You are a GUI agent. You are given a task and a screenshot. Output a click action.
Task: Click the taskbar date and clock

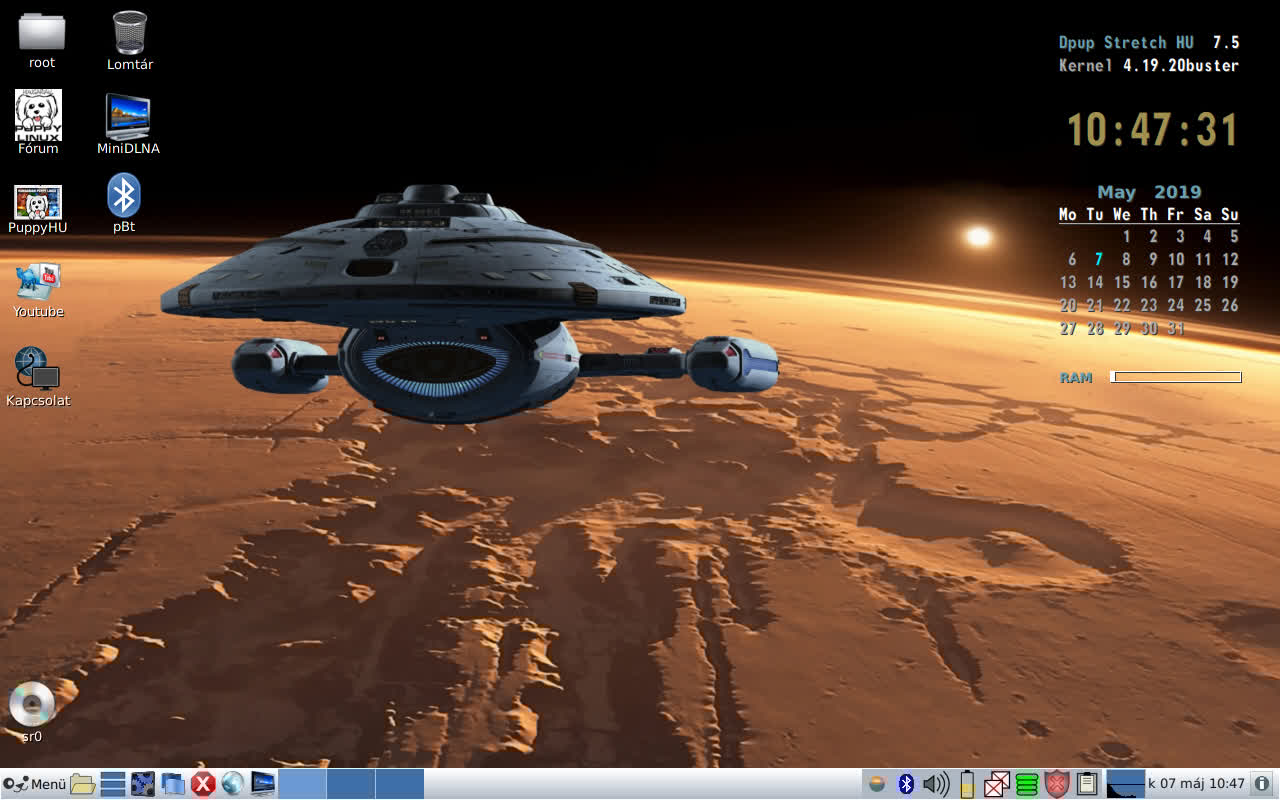[x=1196, y=784]
